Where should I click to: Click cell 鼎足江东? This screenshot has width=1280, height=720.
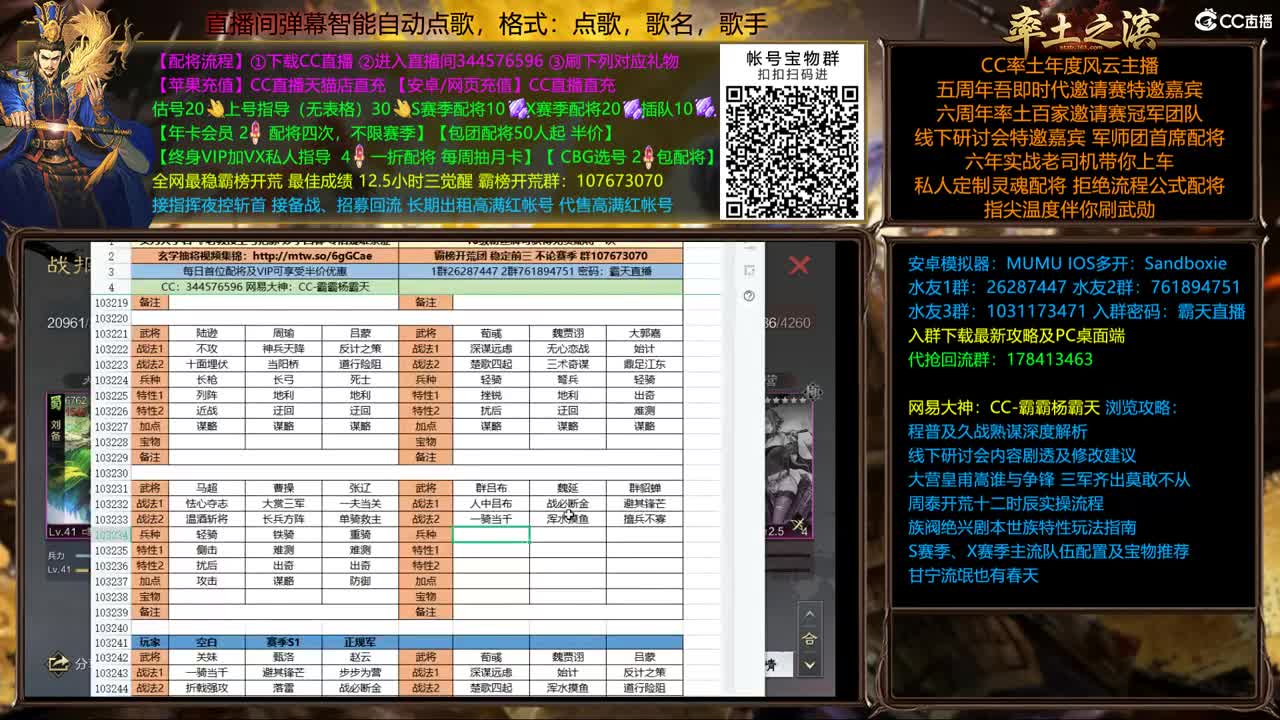tap(644, 365)
